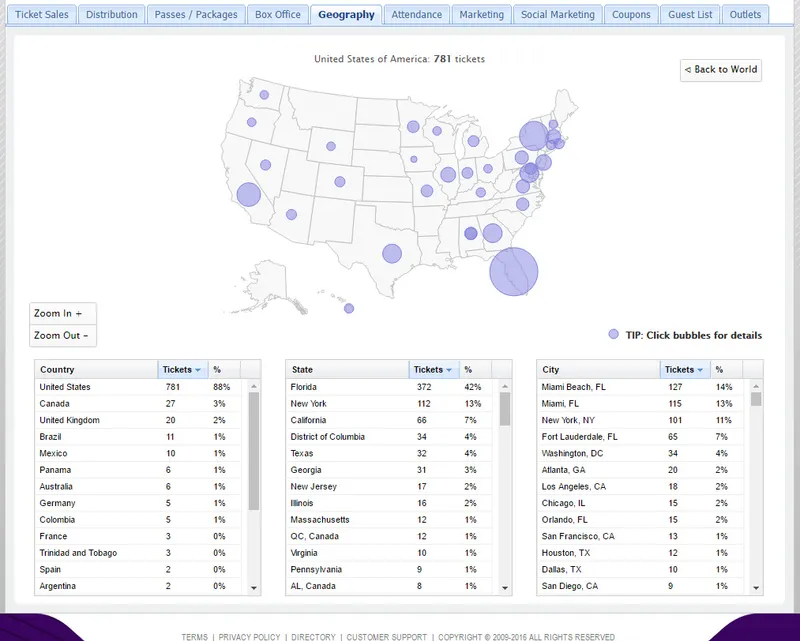Image resolution: width=800 pixels, height=641 pixels.
Task: Click the Oregon bubble on the map
Action: pos(252,122)
